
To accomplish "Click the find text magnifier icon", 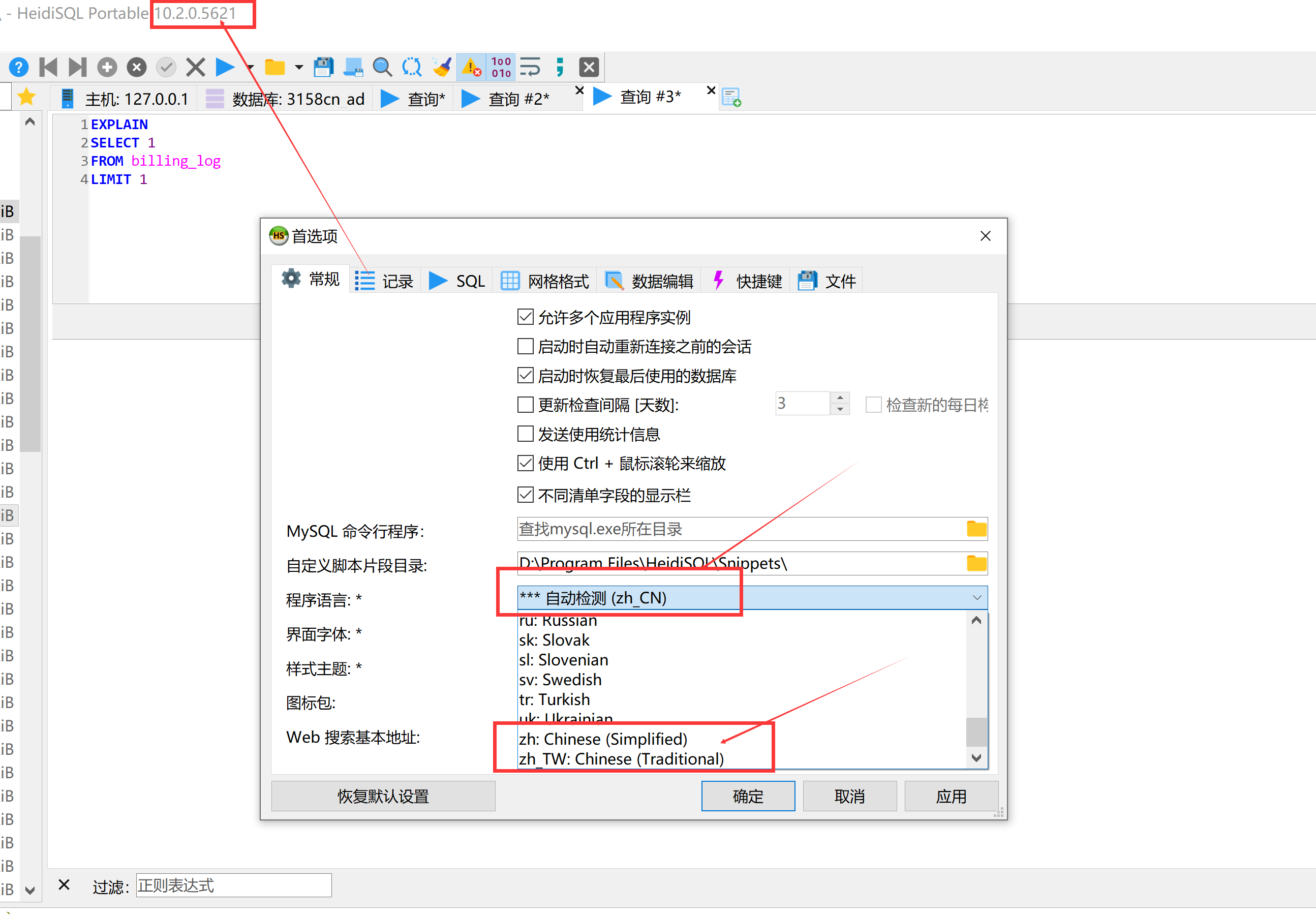I will pyautogui.click(x=382, y=67).
